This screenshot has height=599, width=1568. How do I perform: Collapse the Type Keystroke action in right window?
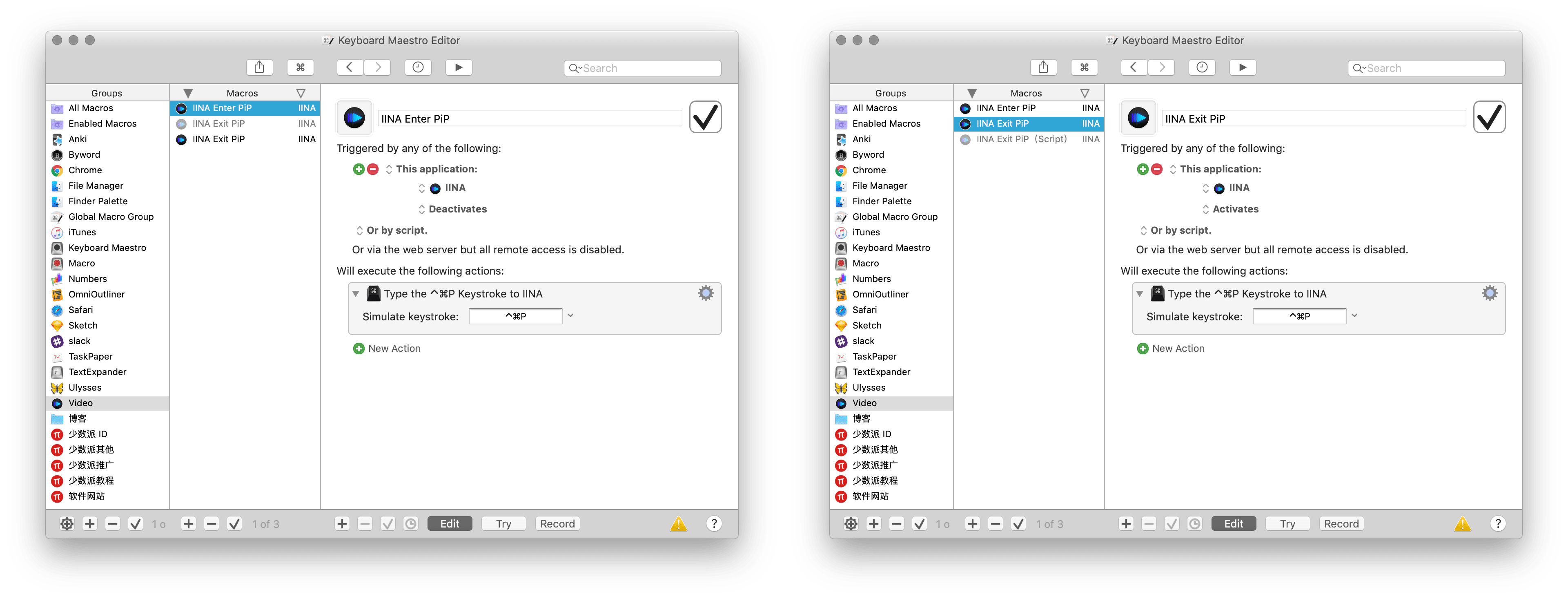[1140, 294]
